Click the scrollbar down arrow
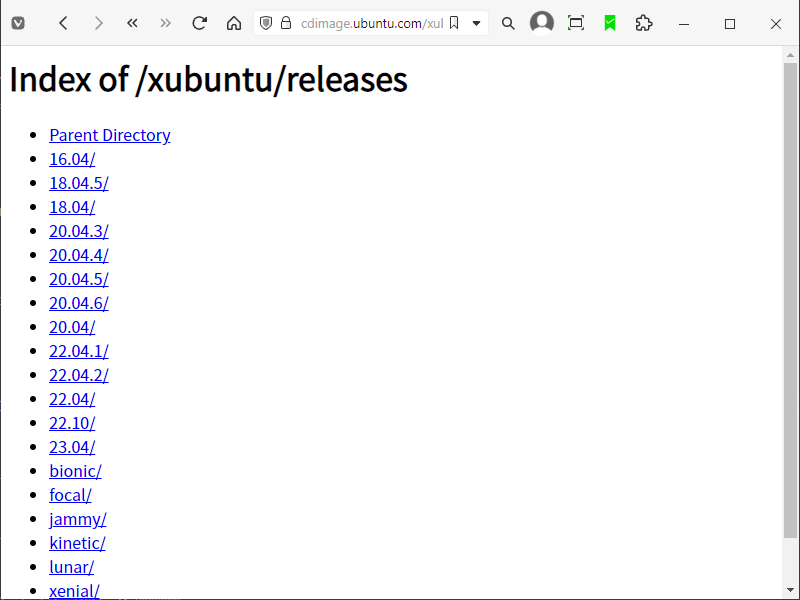This screenshot has width=800, height=600. point(790,590)
